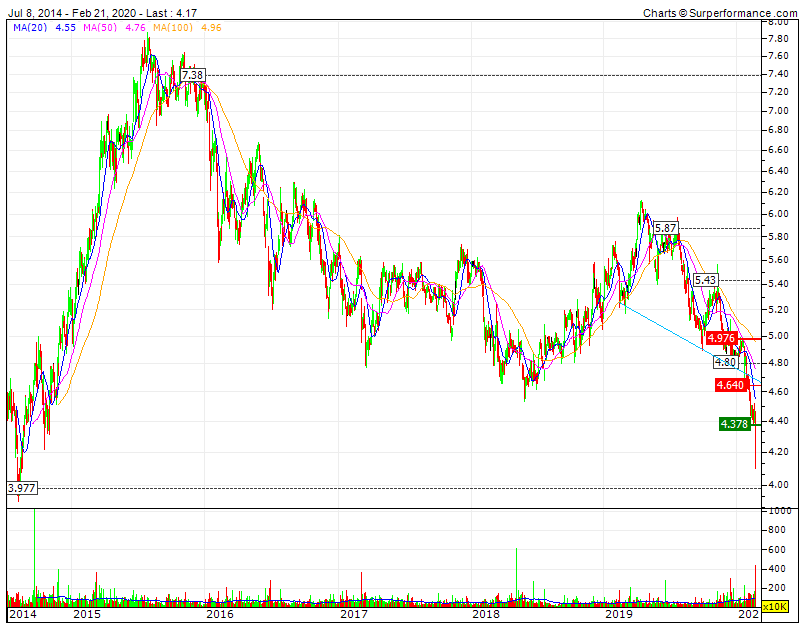
Task: Click the 6.00 price axis label
Action: pos(778,214)
